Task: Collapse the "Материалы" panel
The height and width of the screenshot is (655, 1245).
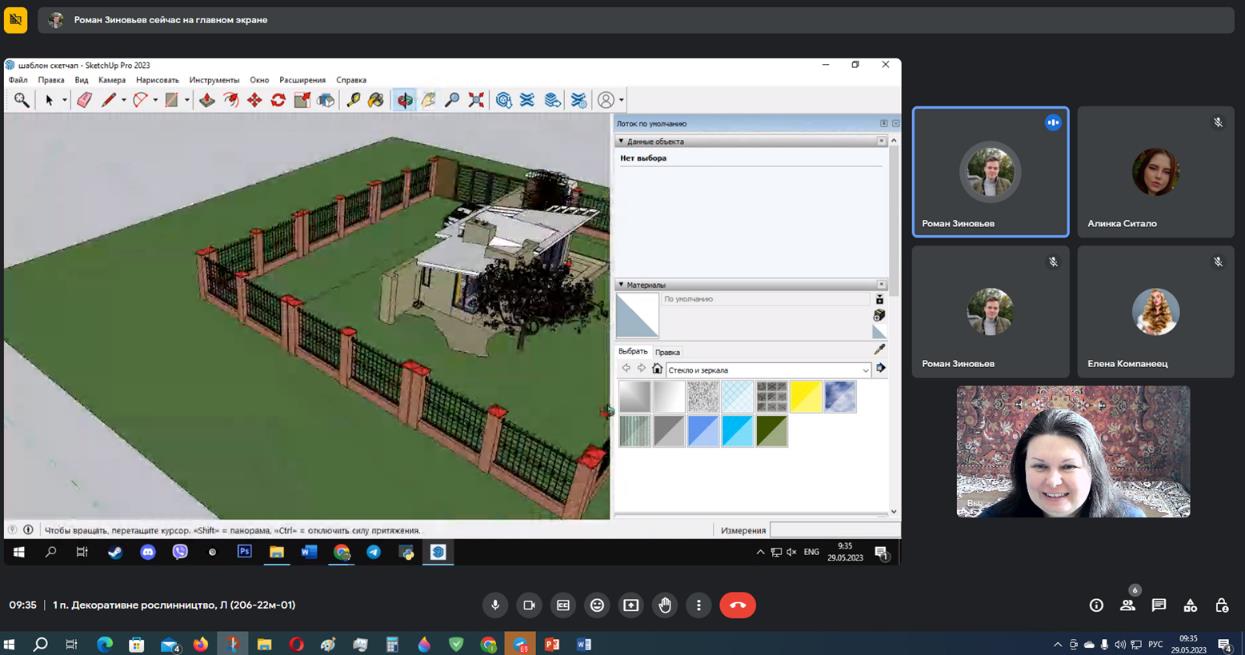Action: coord(621,285)
